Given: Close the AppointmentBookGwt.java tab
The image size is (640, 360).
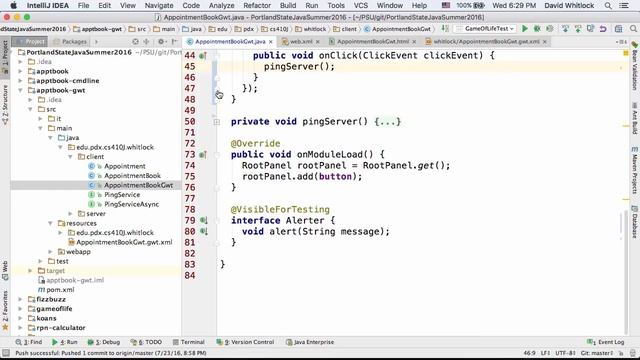Looking at the screenshot, I should click(271, 42).
